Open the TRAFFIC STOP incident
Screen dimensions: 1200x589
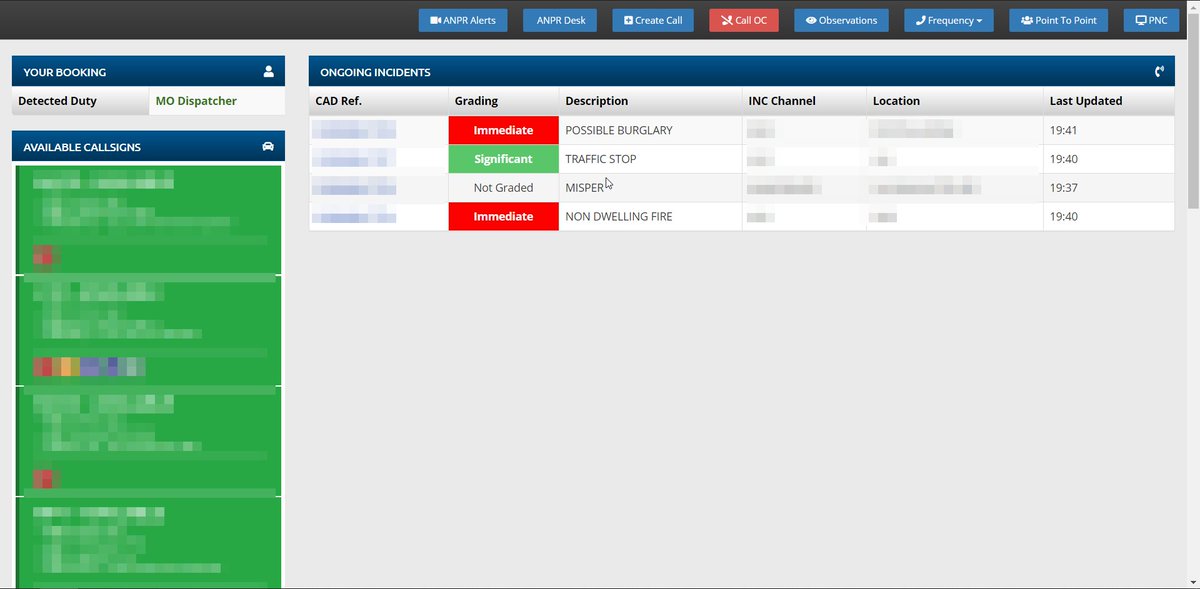point(601,159)
